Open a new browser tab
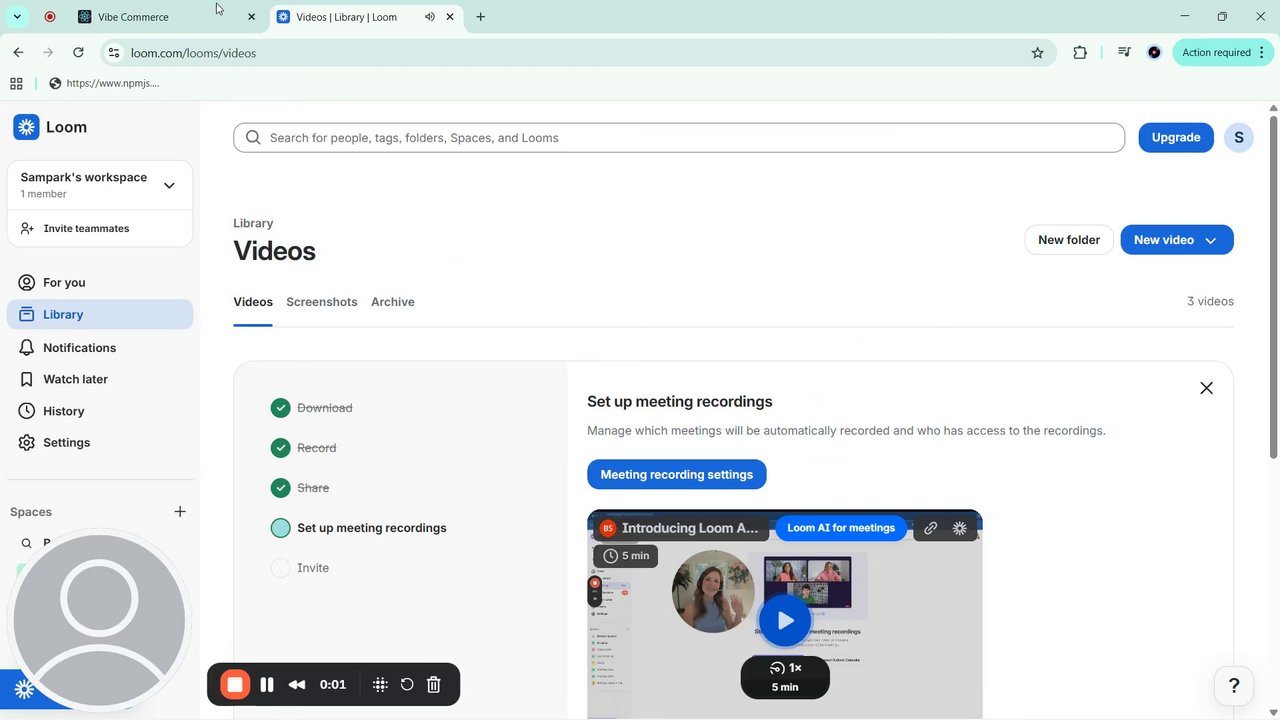This screenshot has height=720, width=1280. click(481, 17)
